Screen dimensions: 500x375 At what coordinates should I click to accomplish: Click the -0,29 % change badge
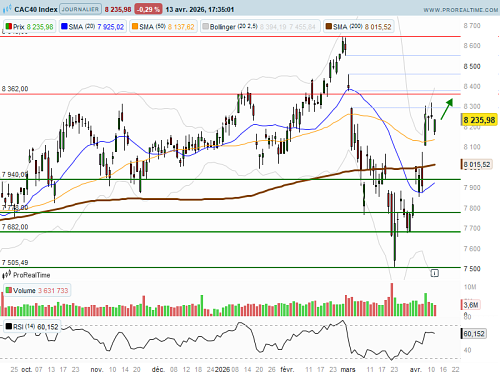pos(148,9)
